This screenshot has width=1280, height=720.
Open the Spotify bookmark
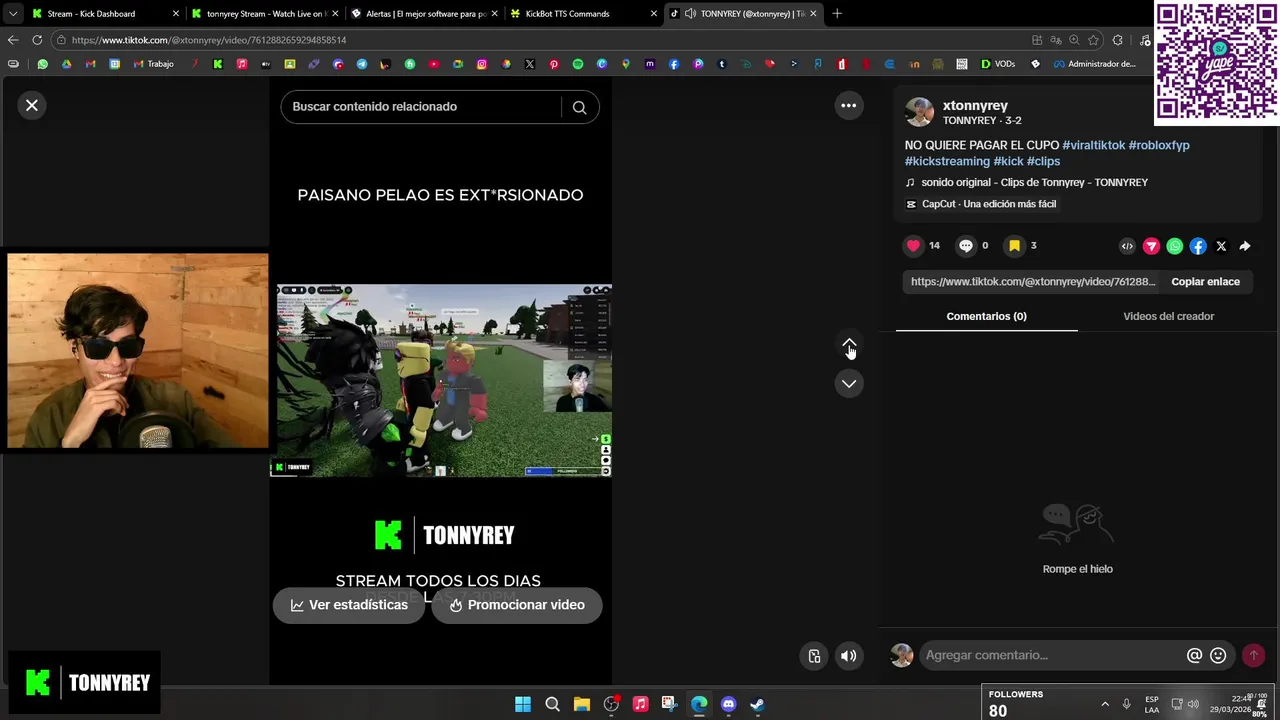578,64
